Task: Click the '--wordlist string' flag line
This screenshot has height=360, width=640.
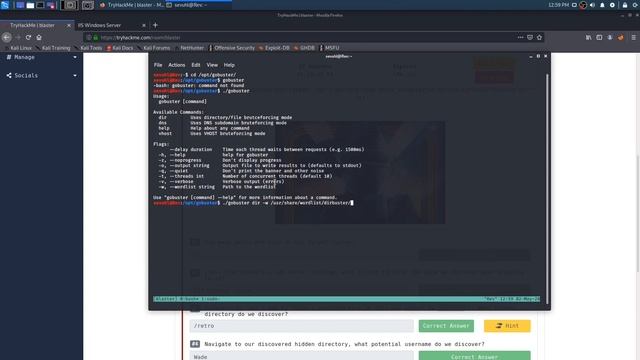Action: click(217, 187)
